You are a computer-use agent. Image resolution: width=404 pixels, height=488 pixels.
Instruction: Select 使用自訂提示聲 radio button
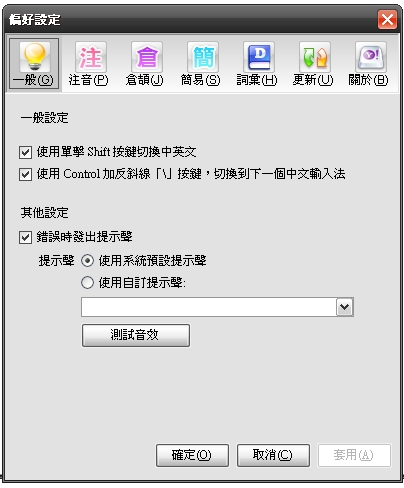pyautogui.click(x=87, y=283)
